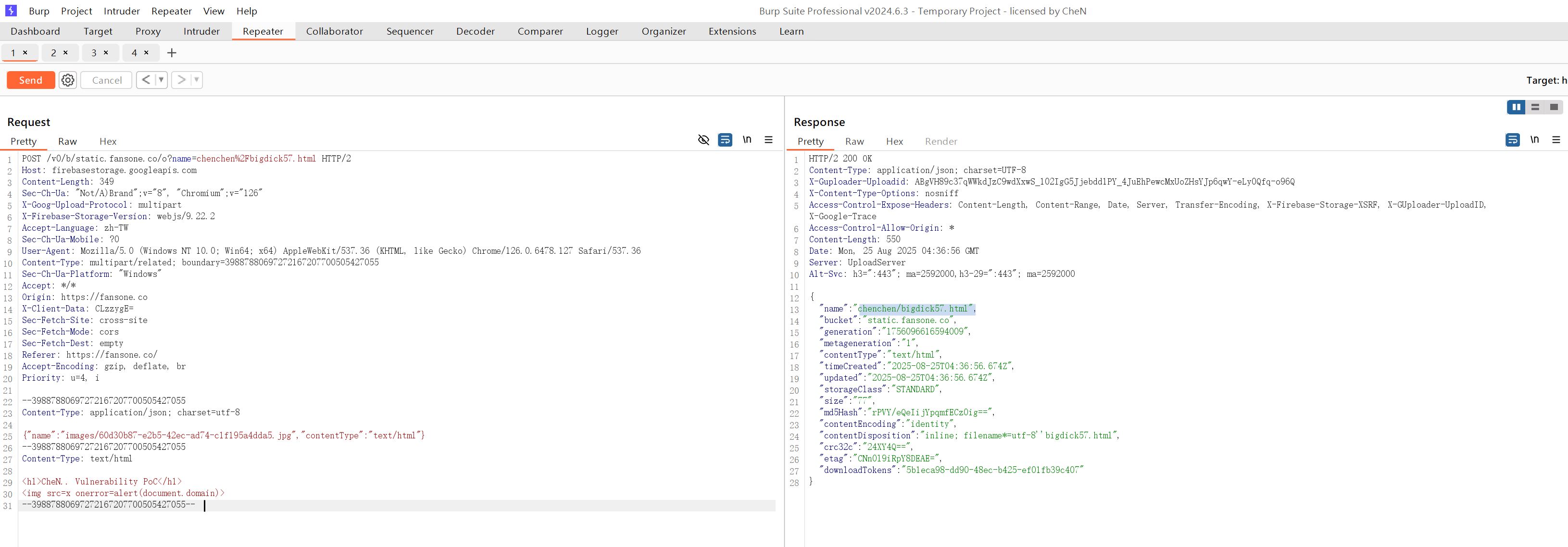Show Request in Raw view
The width and height of the screenshot is (1568, 547).
(67, 141)
